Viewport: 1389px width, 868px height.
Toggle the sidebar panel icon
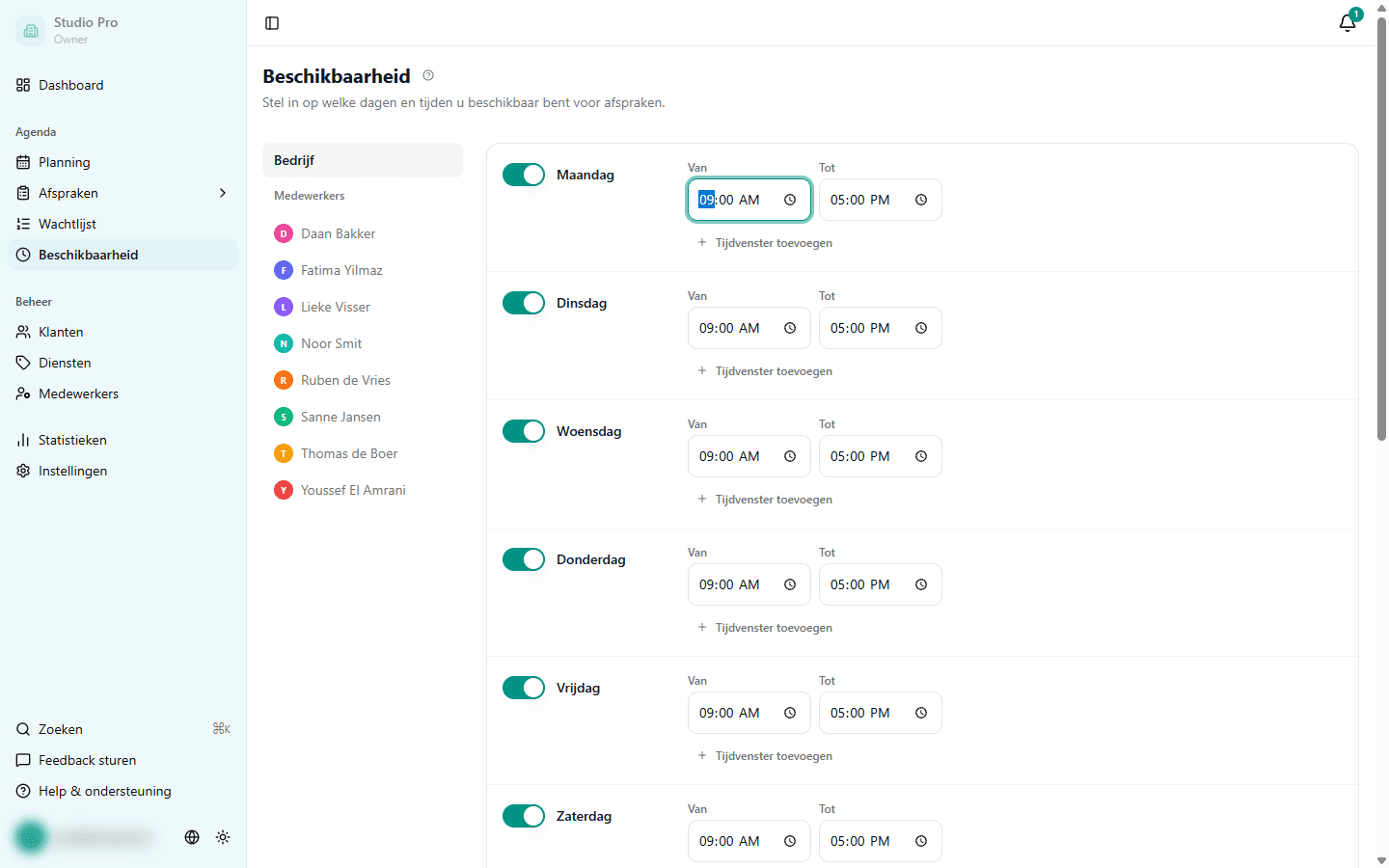pos(272,23)
